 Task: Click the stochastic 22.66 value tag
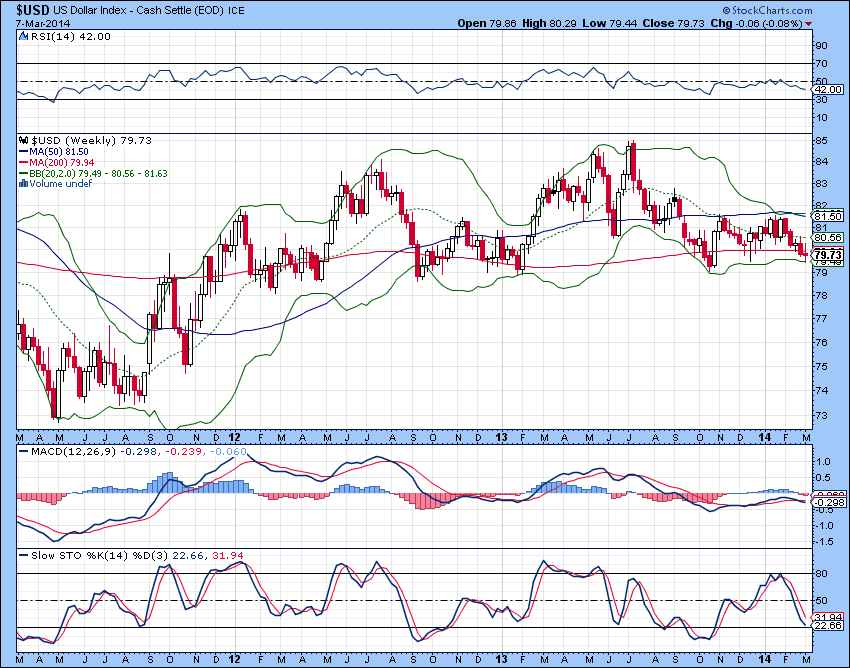point(828,625)
